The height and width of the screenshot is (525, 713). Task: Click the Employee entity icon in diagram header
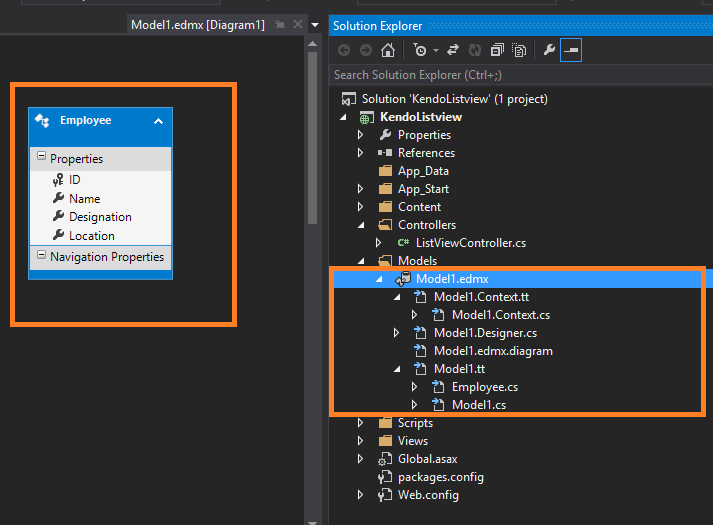(x=42, y=120)
